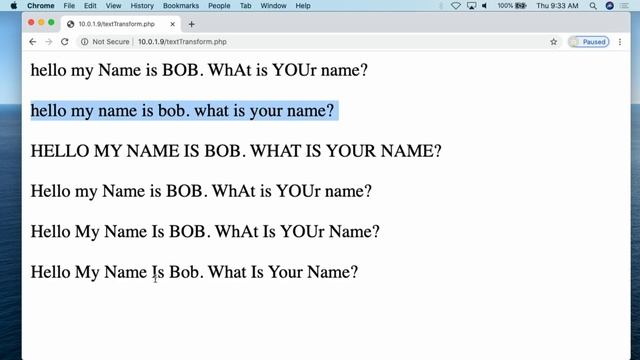Viewport: 640px width, 360px height.
Task: Minimize the window with yellow button
Action: point(41,22)
